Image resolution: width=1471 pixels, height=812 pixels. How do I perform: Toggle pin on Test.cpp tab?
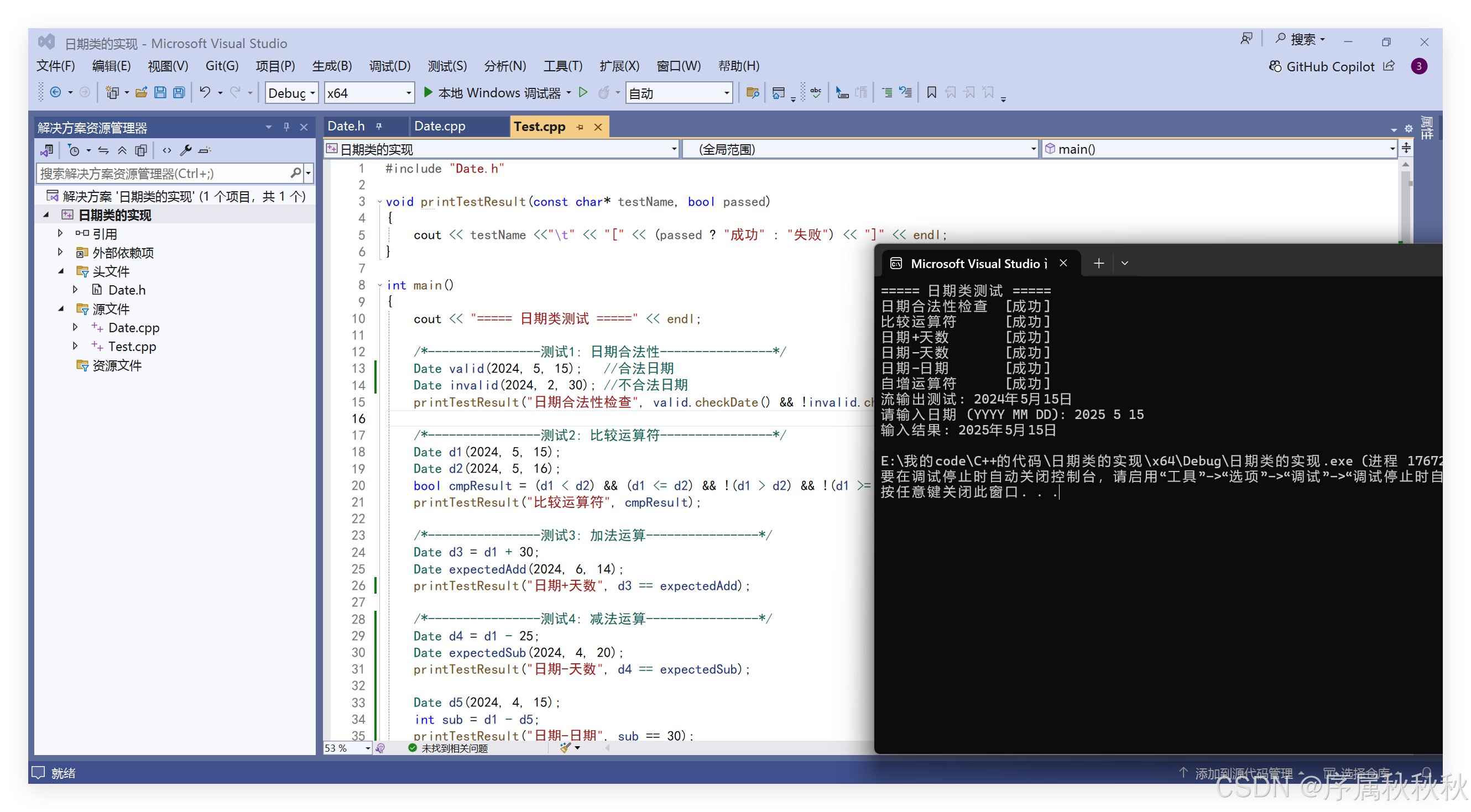580,127
